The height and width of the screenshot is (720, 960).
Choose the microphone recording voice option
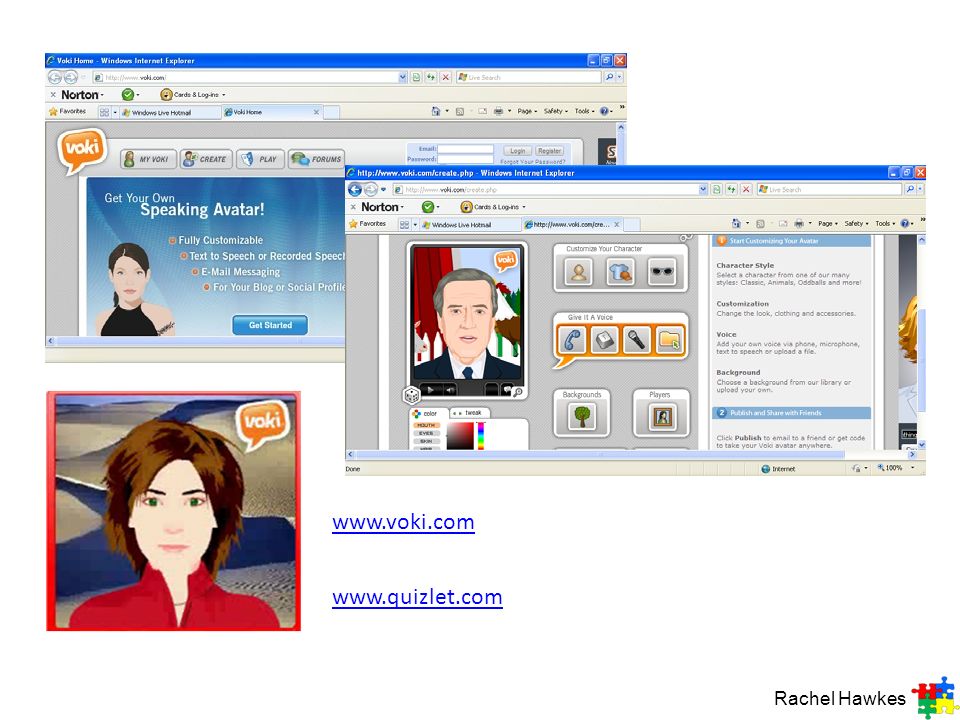click(637, 340)
